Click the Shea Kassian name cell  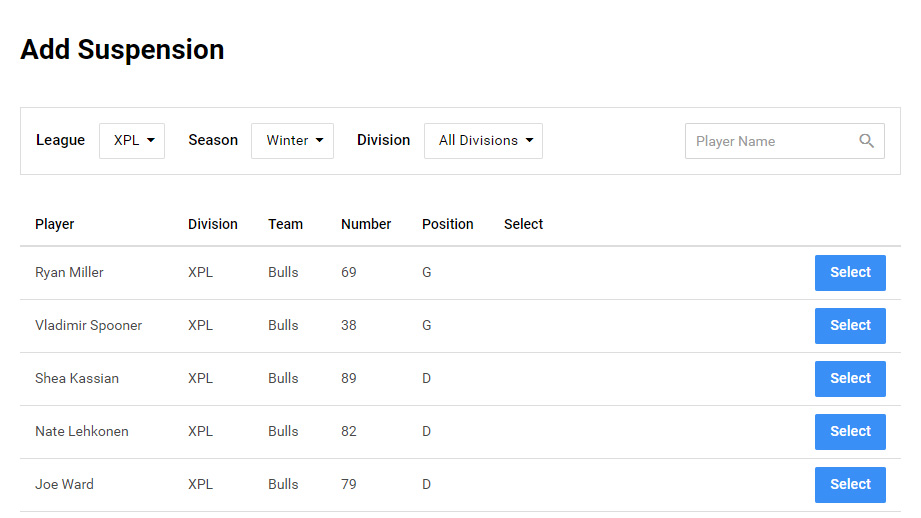tap(77, 378)
